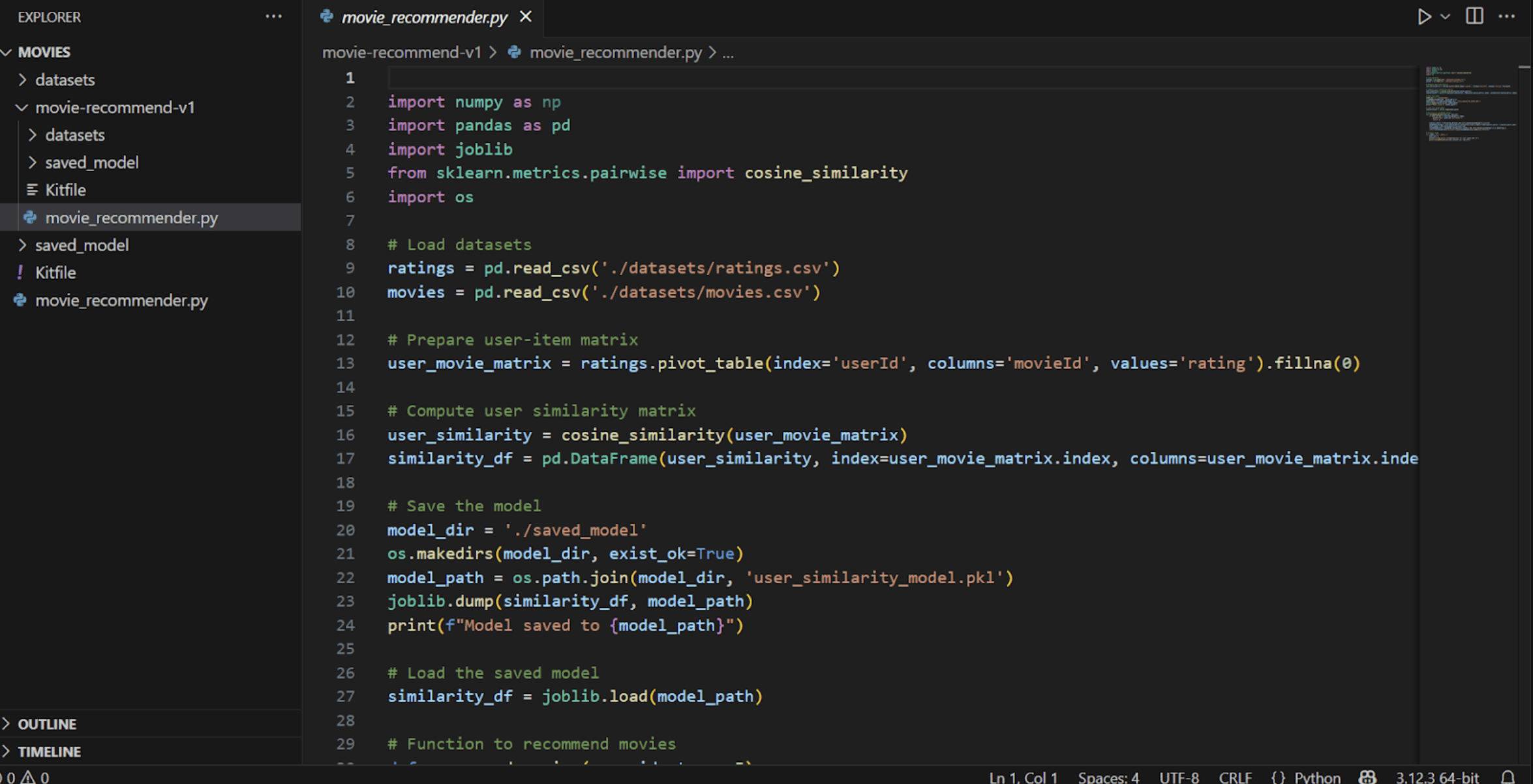Select the highlighted movie_recommender.py file
The height and width of the screenshot is (784, 1533).
(150, 217)
